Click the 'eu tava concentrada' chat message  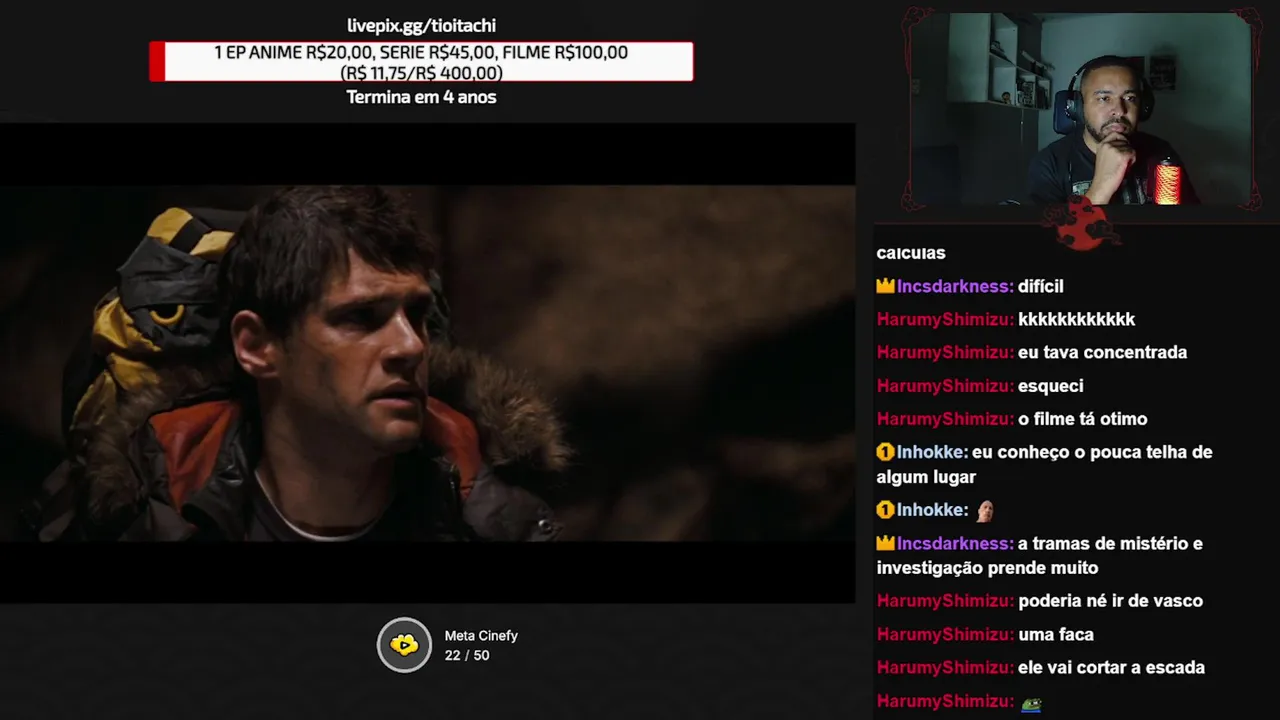click(1102, 352)
